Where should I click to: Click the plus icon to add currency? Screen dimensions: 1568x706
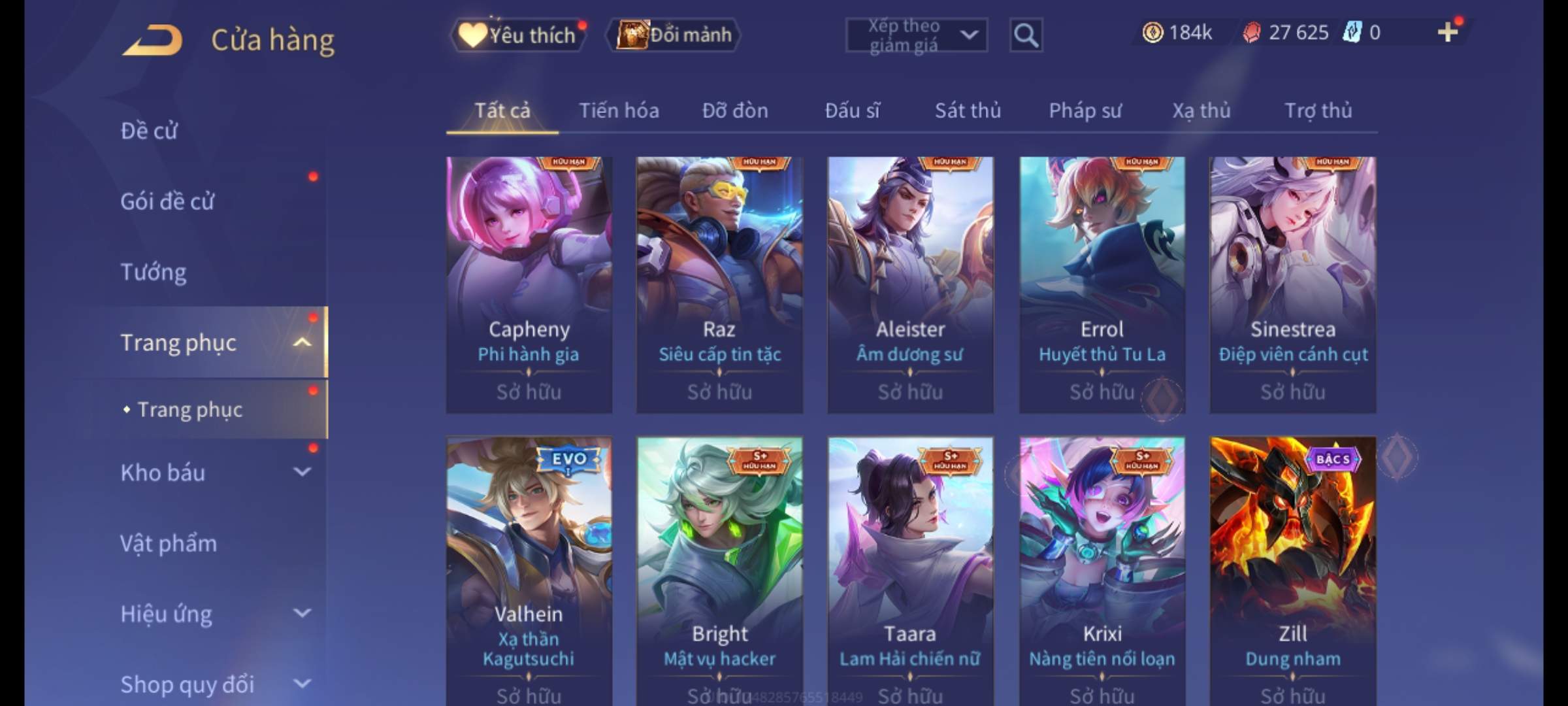pos(1448,31)
